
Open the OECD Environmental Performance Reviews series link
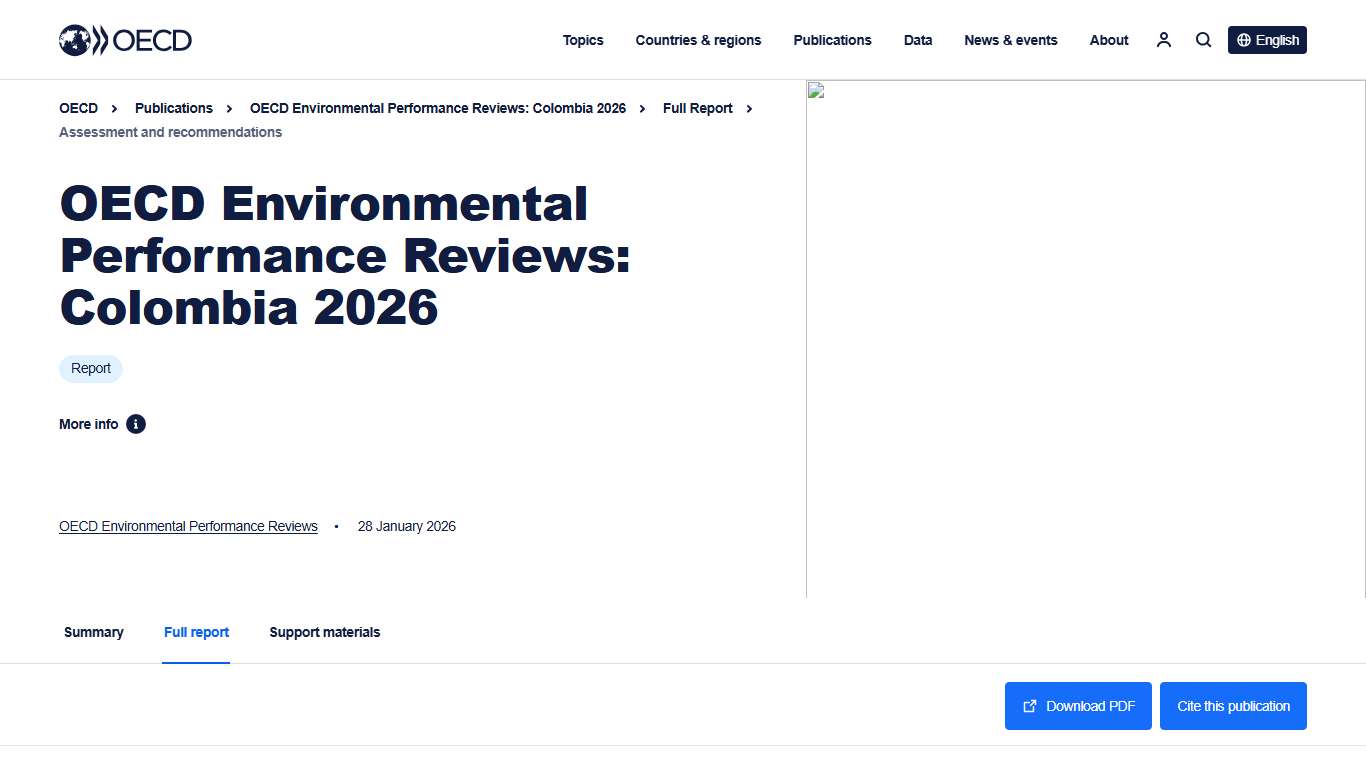click(188, 526)
